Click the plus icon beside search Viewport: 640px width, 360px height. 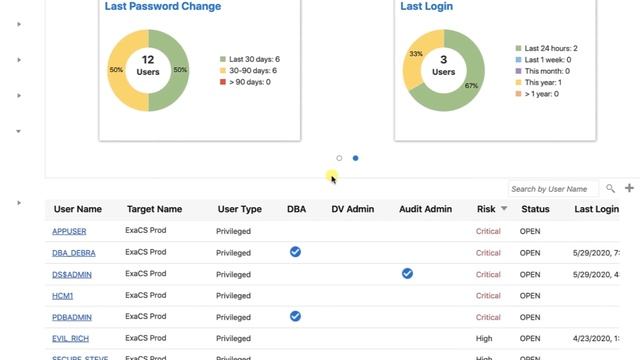point(629,188)
